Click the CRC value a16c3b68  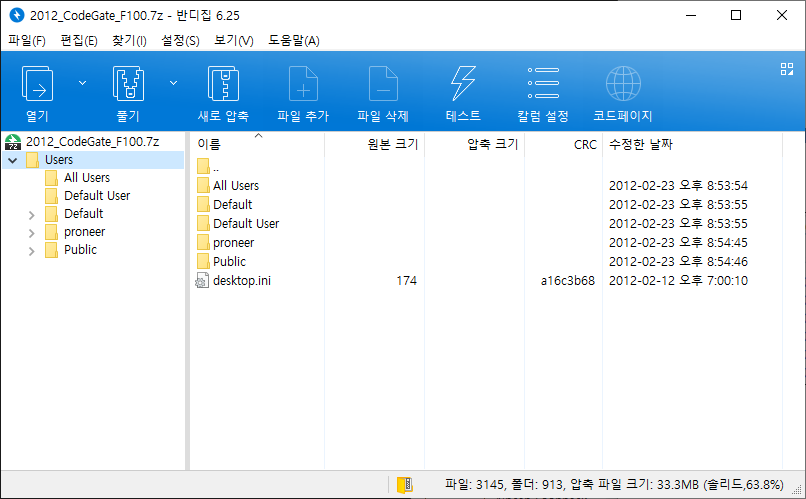click(567, 281)
